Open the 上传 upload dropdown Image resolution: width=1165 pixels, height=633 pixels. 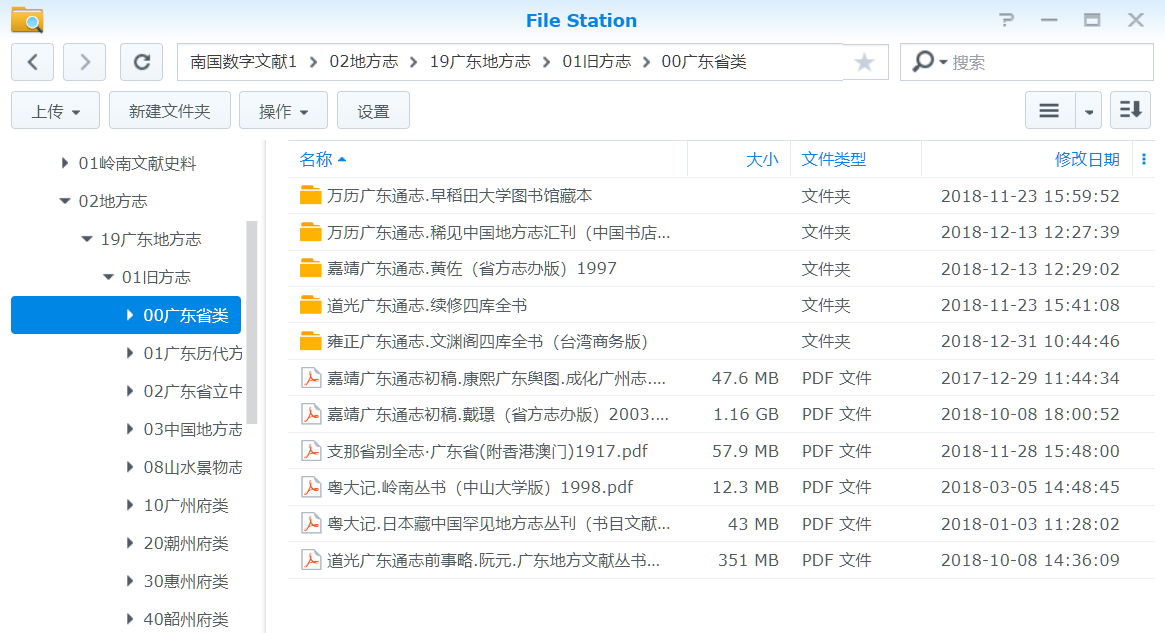(55, 111)
